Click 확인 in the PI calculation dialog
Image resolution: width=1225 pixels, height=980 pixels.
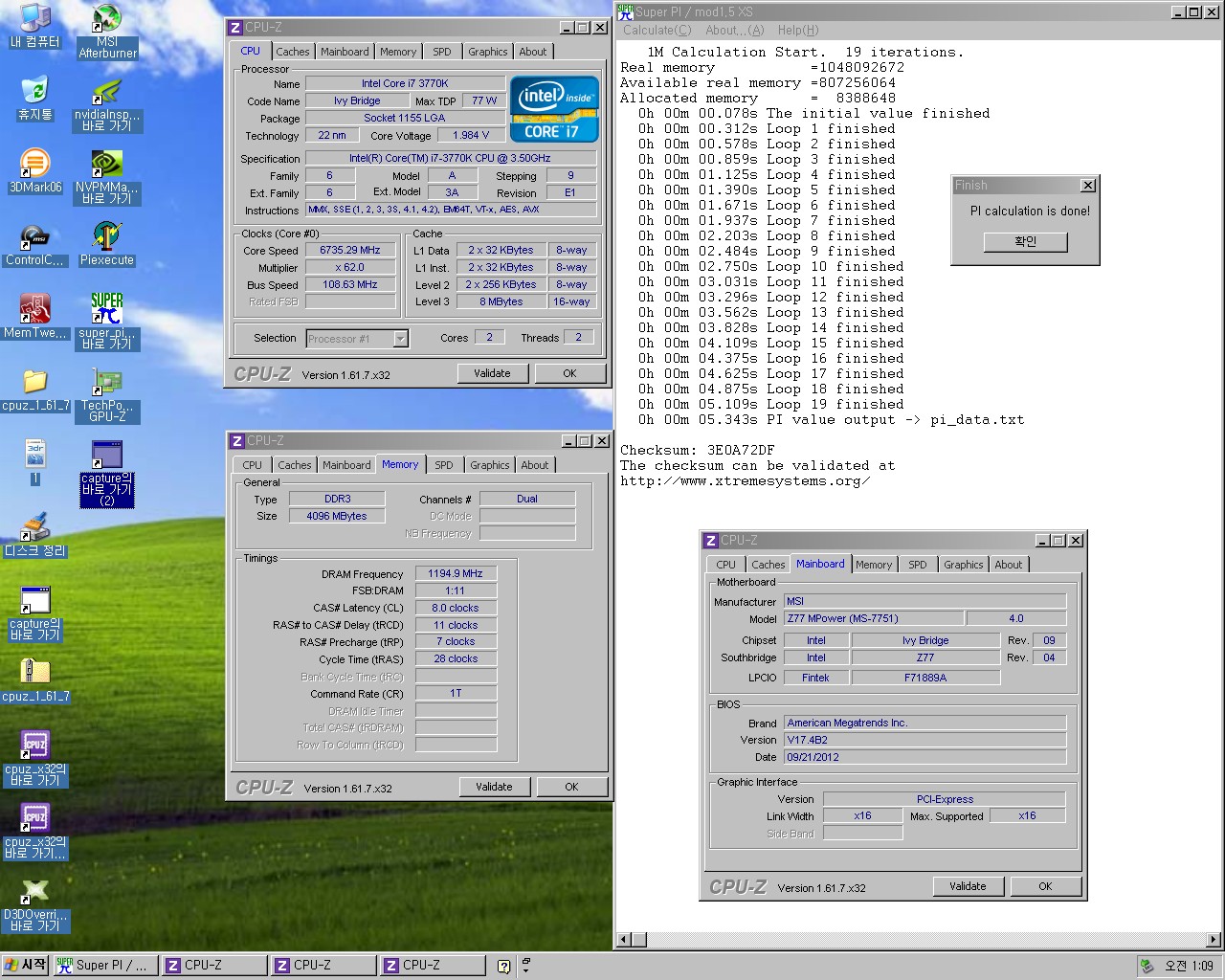(1024, 241)
